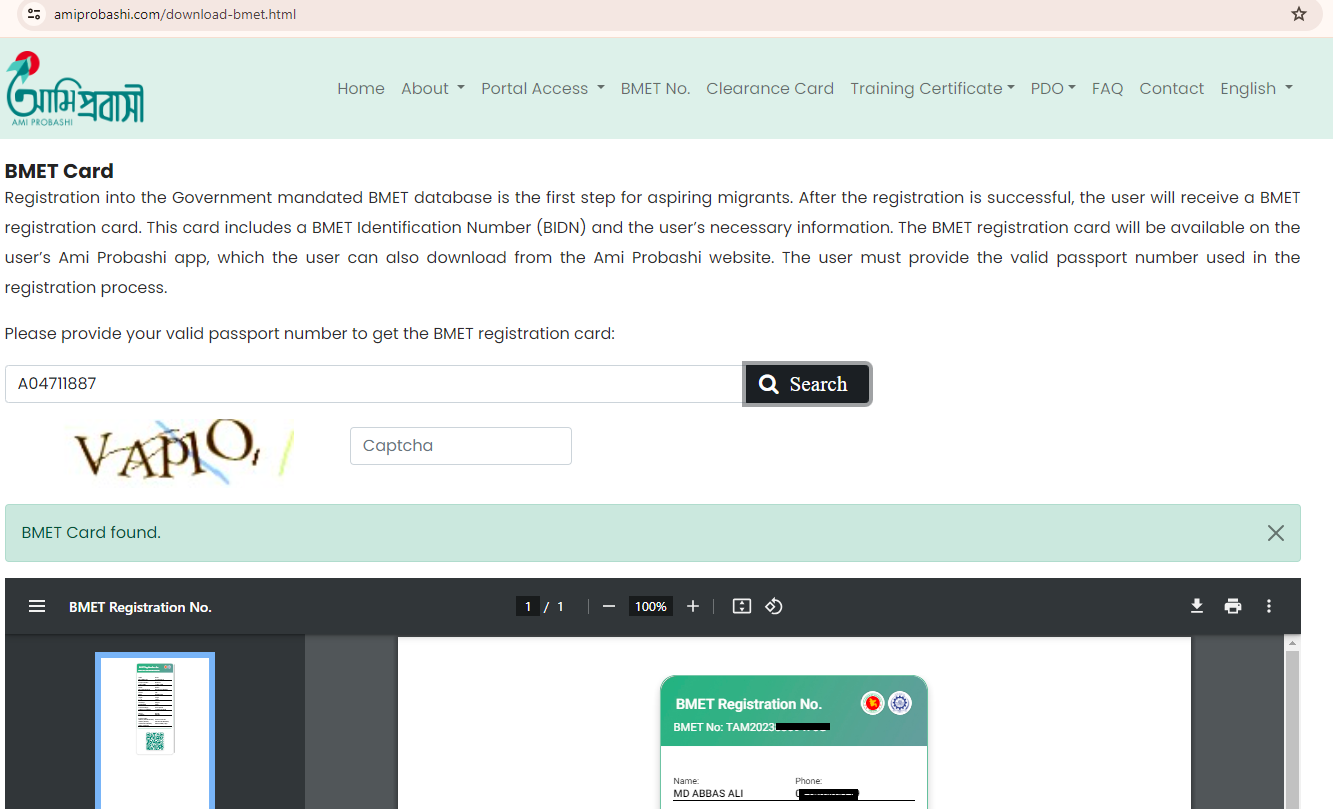Open the Training Certificate dropdown
Image resolution: width=1333 pixels, height=809 pixels.
click(932, 88)
